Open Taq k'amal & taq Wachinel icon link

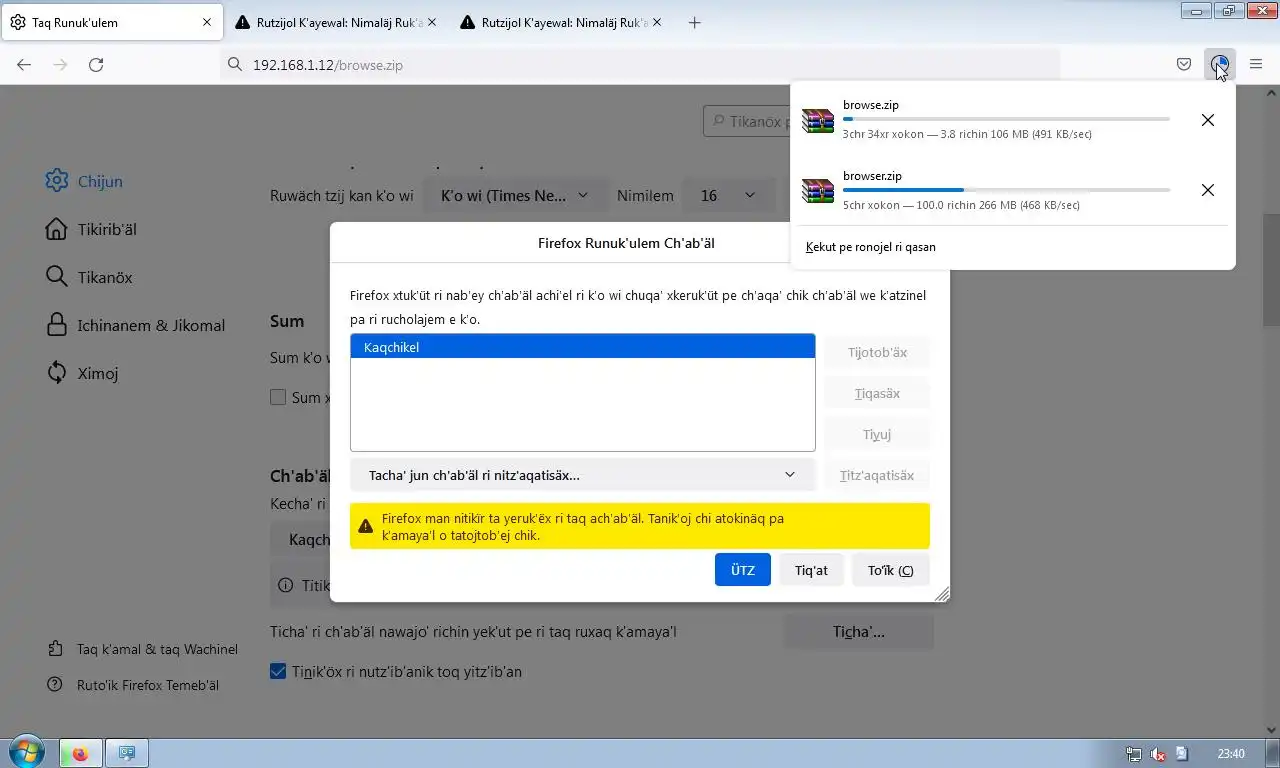pyautogui.click(x=55, y=649)
